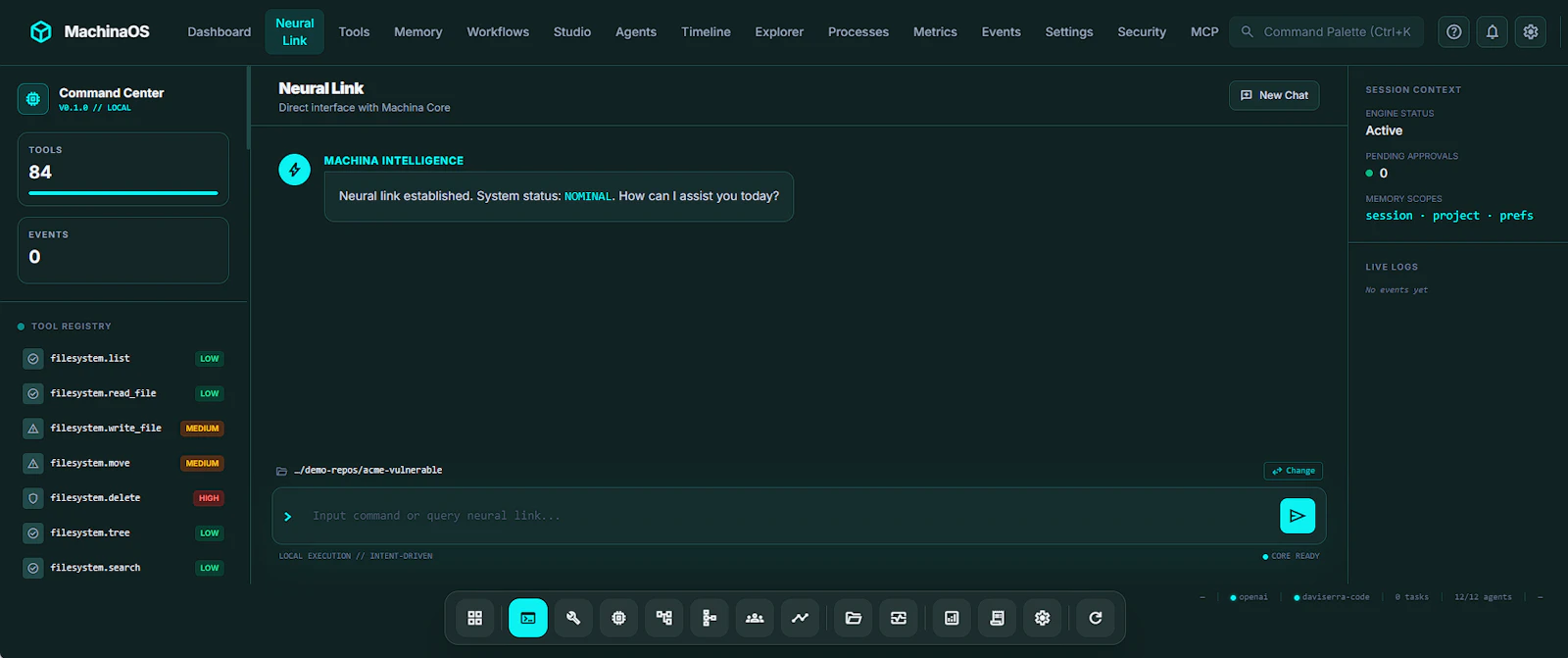Open the top-right settings gear icon
The image size is (1568, 658).
[1531, 31]
